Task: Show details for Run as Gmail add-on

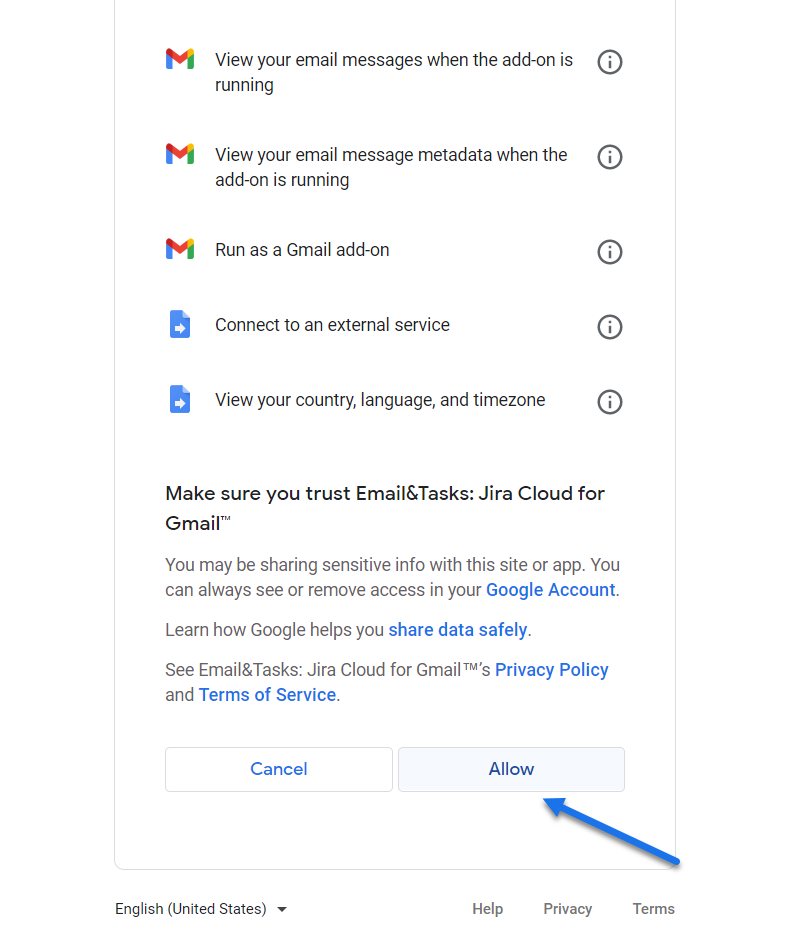Action: [609, 252]
